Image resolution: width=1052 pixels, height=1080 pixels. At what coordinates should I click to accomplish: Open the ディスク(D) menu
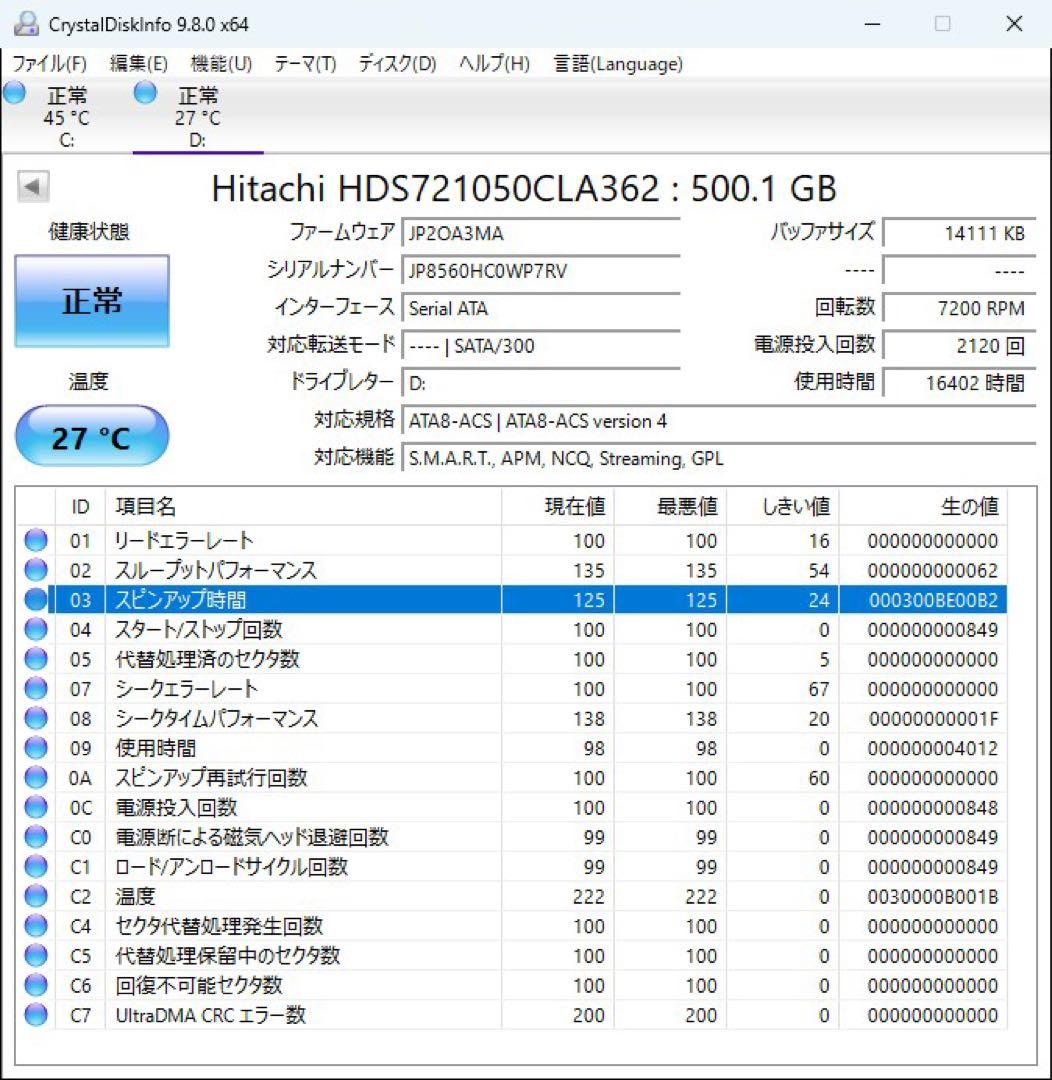398,64
